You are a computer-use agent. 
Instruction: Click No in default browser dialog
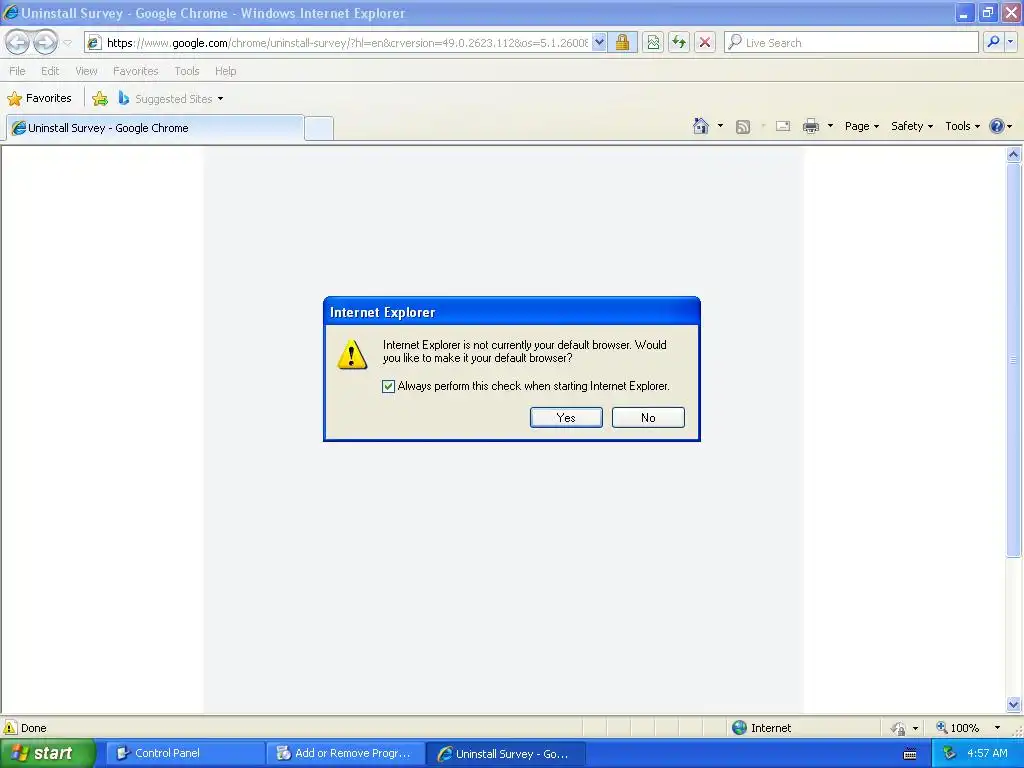click(648, 418)
